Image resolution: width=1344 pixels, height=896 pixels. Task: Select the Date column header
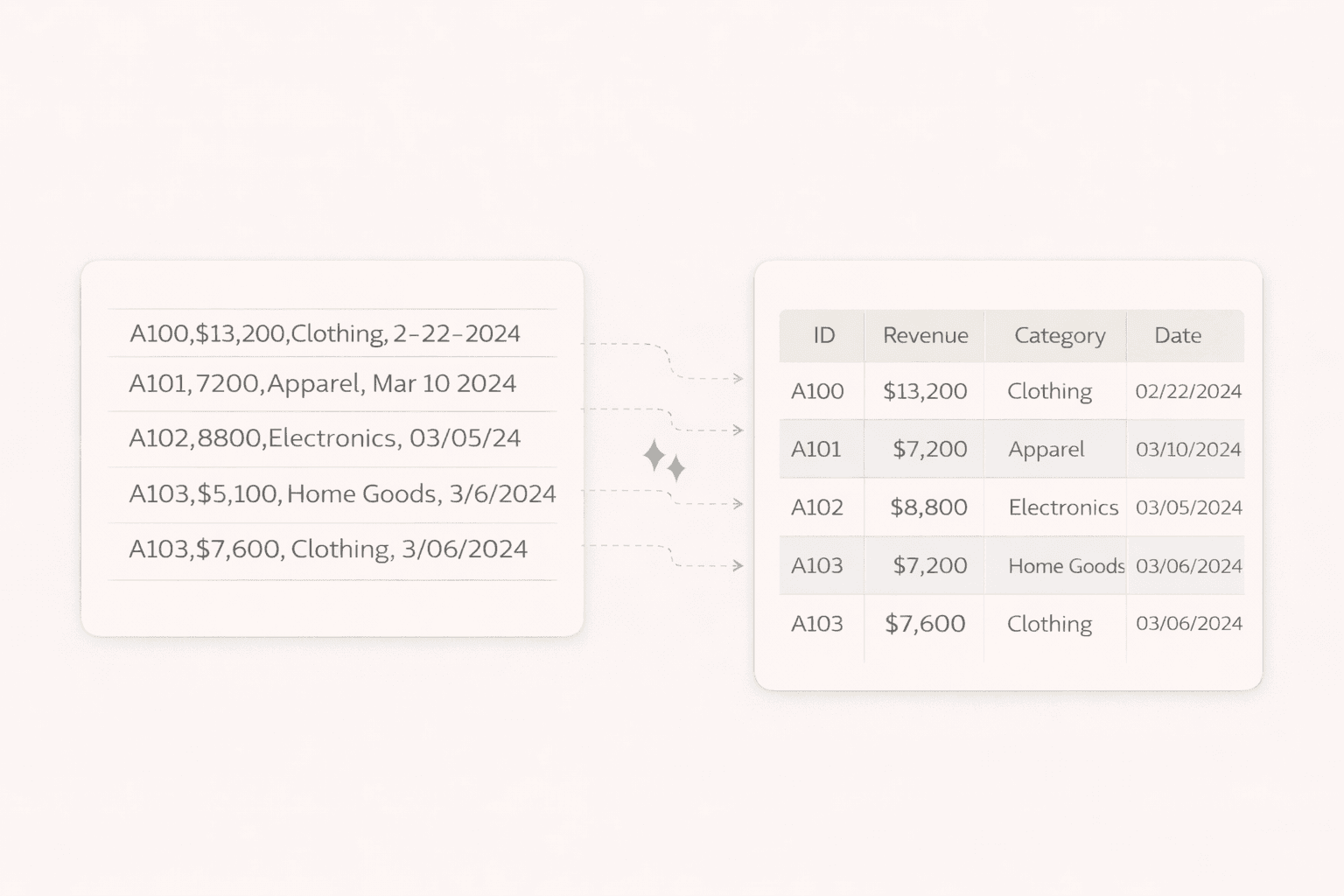click(x=1178, y=335)
